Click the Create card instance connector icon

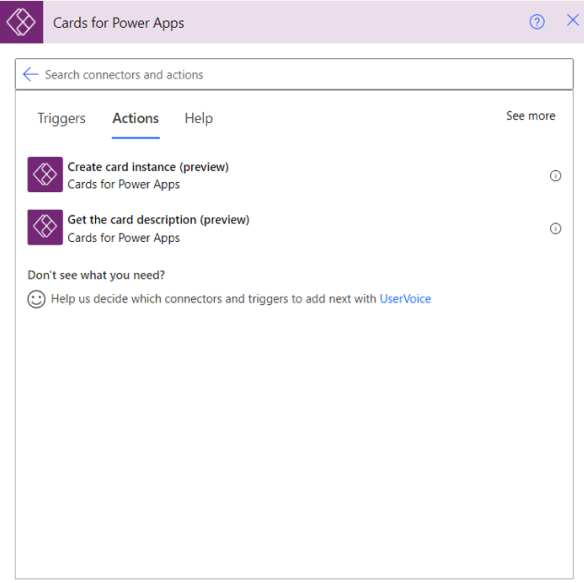pos(45,174)
